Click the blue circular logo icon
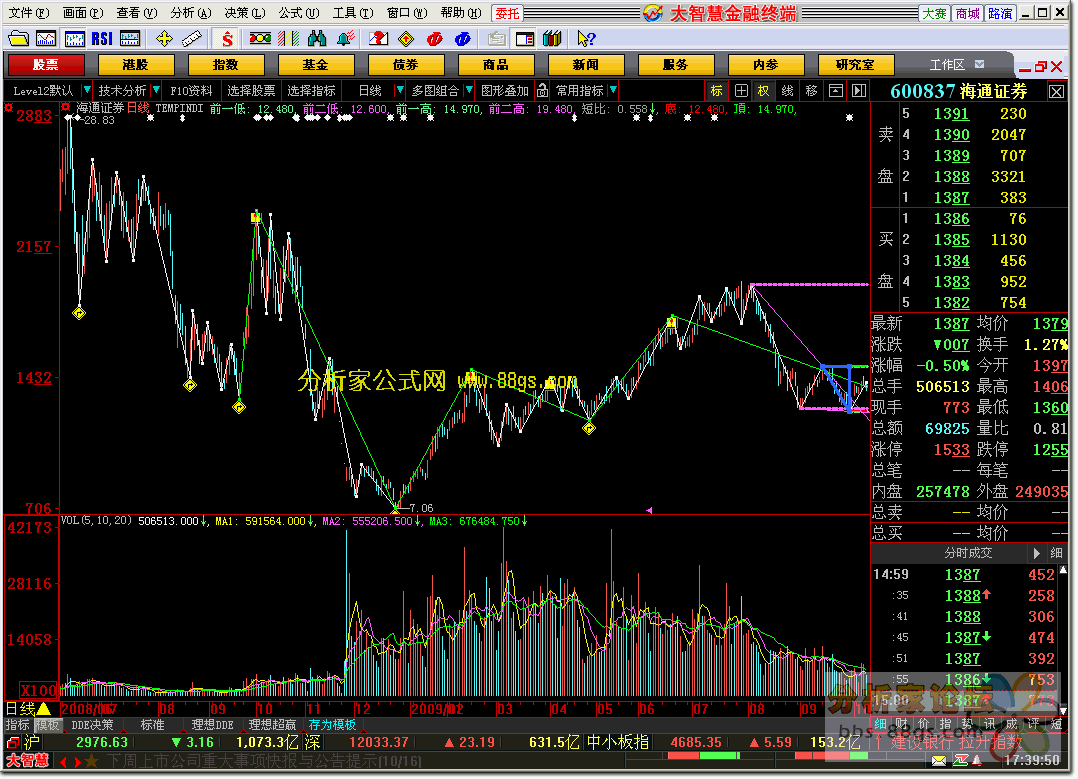 (463, 39)
